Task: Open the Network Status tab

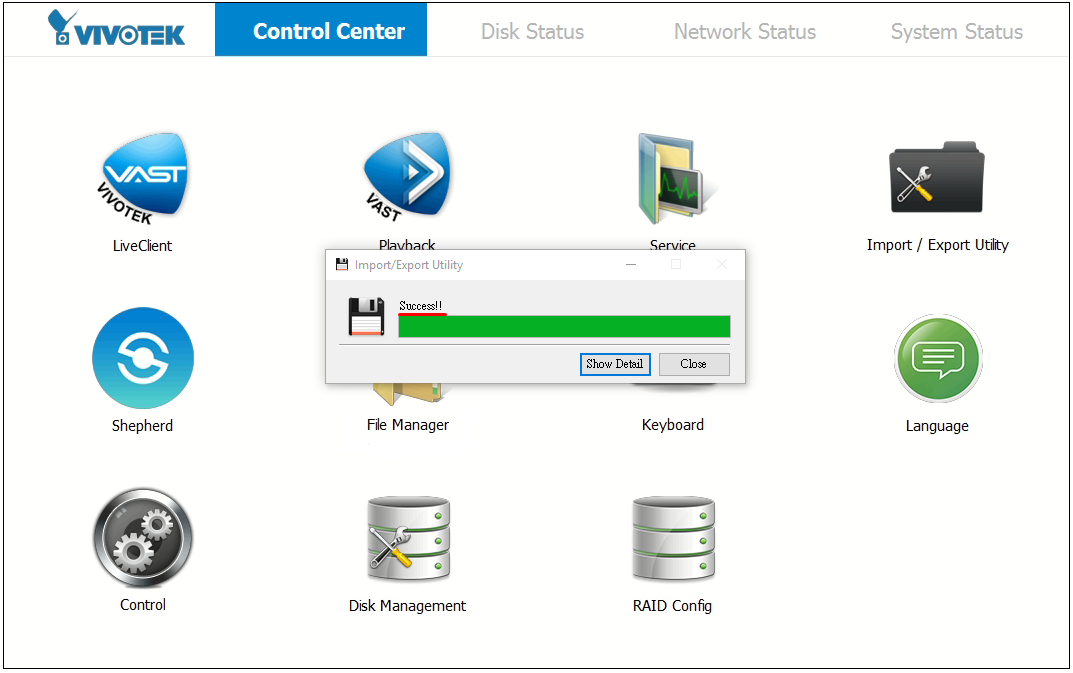Action: coord(745,31)
